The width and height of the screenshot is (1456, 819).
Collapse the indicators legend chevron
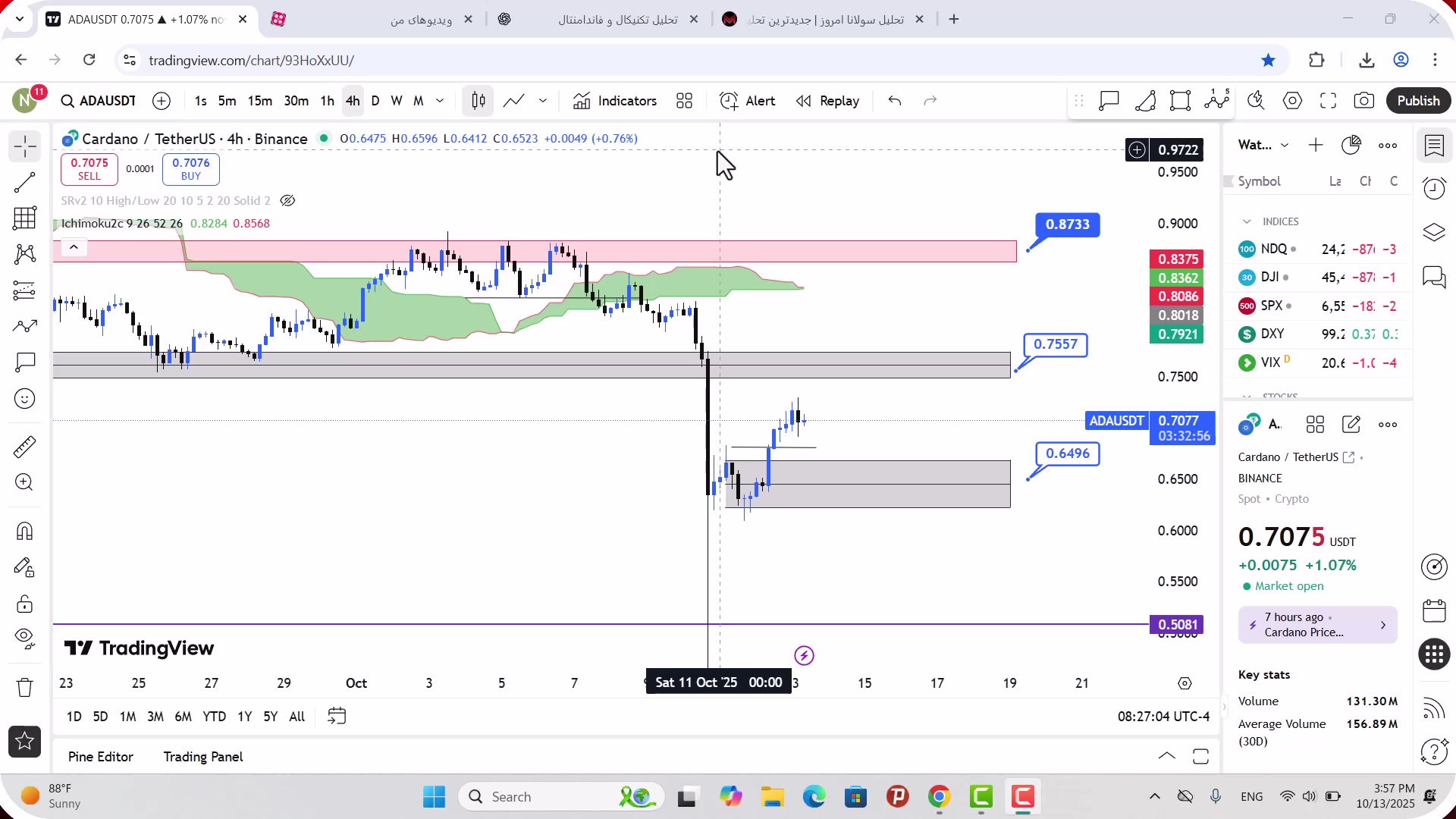tap(74, 247)
